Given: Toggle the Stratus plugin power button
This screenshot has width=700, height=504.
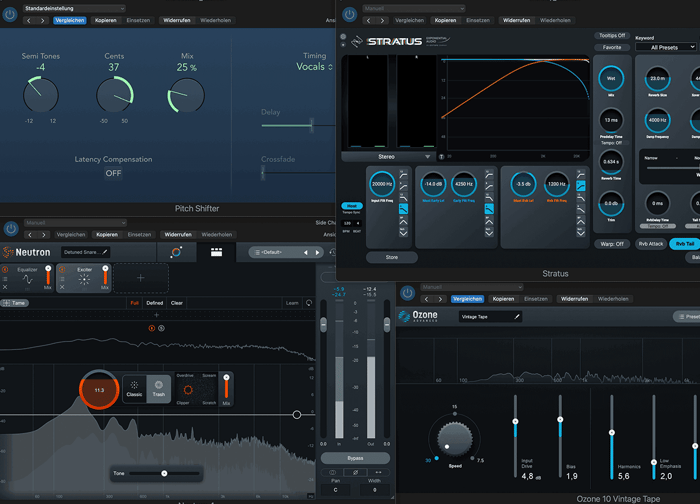Looking at the screenshot, I should [x=350, y=14].
